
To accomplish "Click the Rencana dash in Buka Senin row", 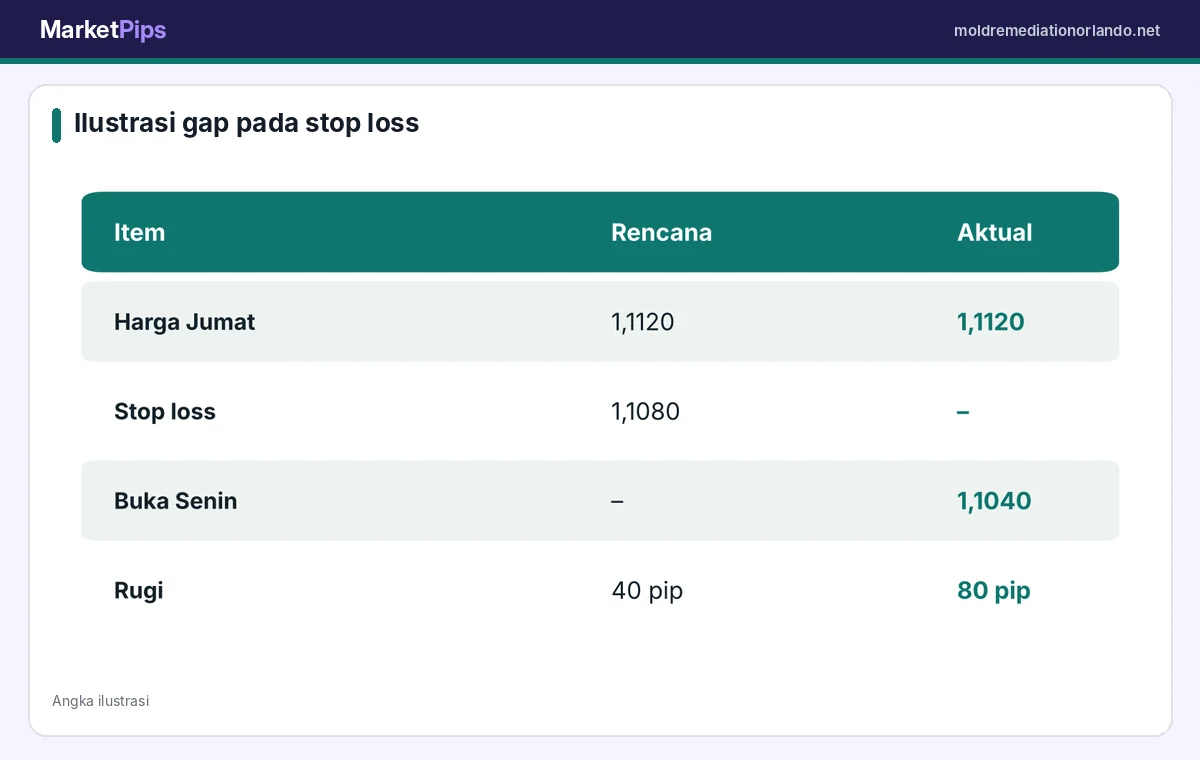I will (x=617, y=501).
